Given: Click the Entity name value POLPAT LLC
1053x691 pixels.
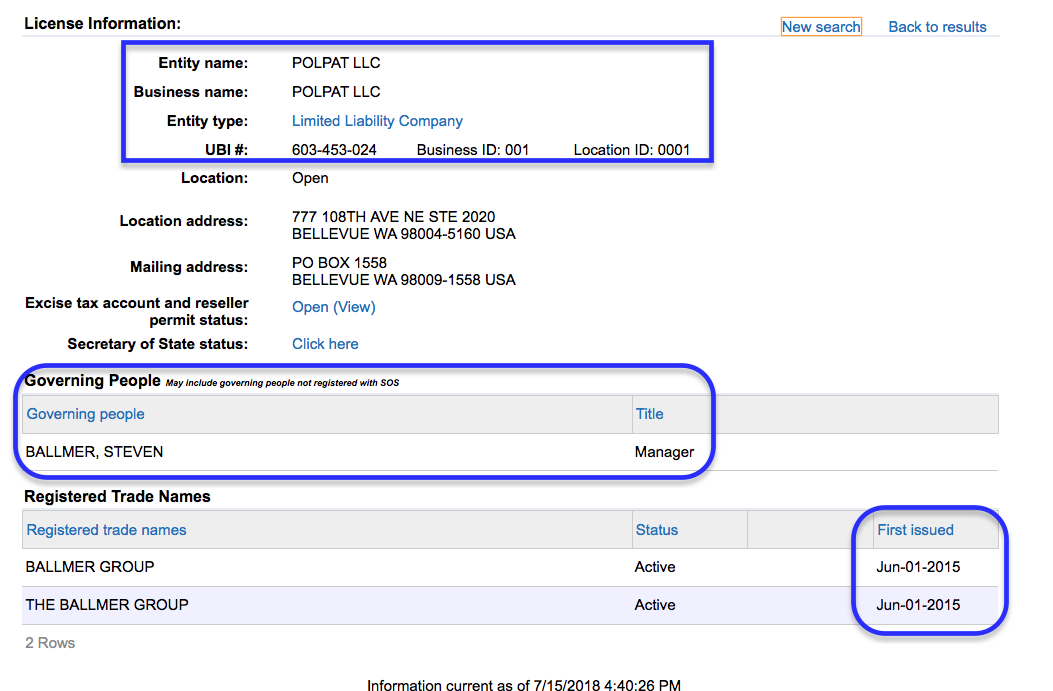Looking at the screenshot, I should click(x=336, y=63).
